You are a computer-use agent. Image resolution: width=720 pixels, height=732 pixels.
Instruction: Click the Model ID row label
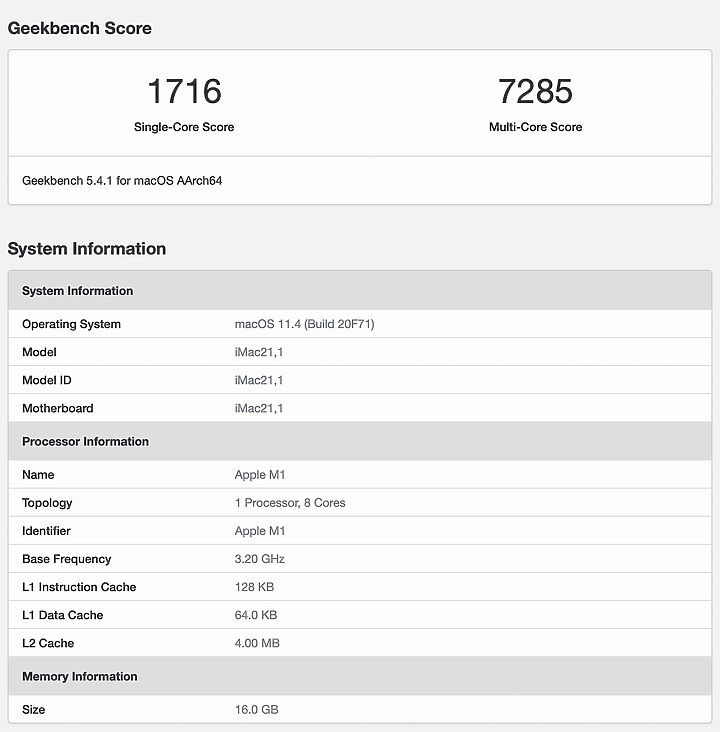(47, 380)
